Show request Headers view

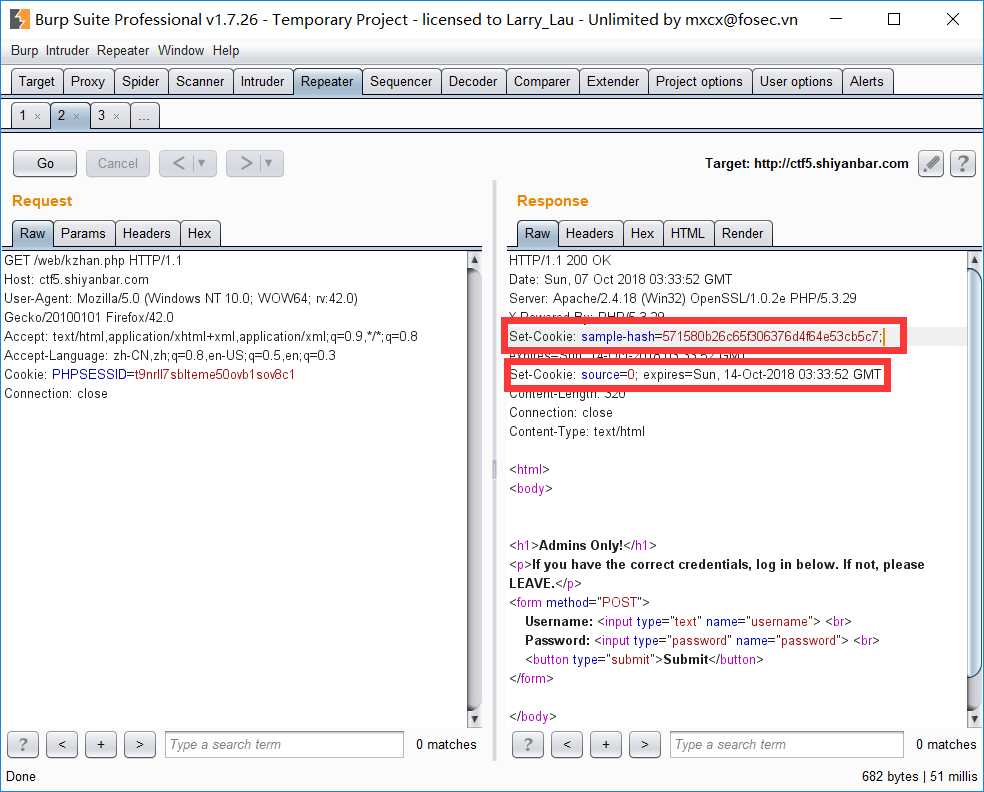click(147, 233)
